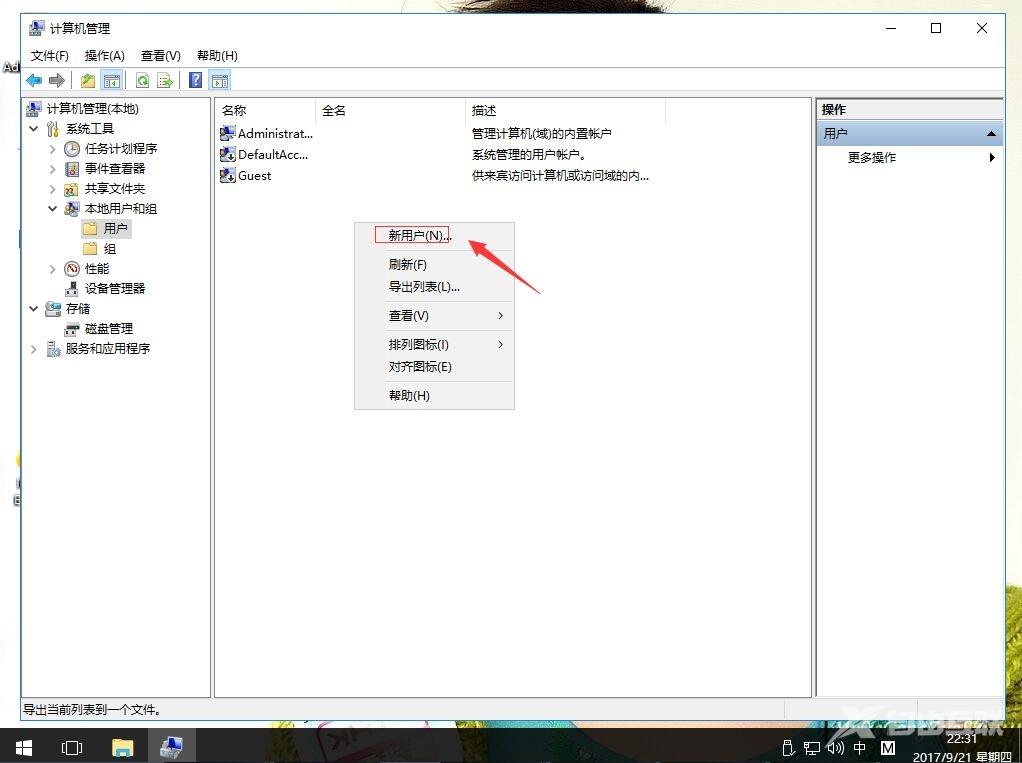Expand the 服务和应用程序 tree node
This screenshot has width=1022, height=763.
(34, 348)
